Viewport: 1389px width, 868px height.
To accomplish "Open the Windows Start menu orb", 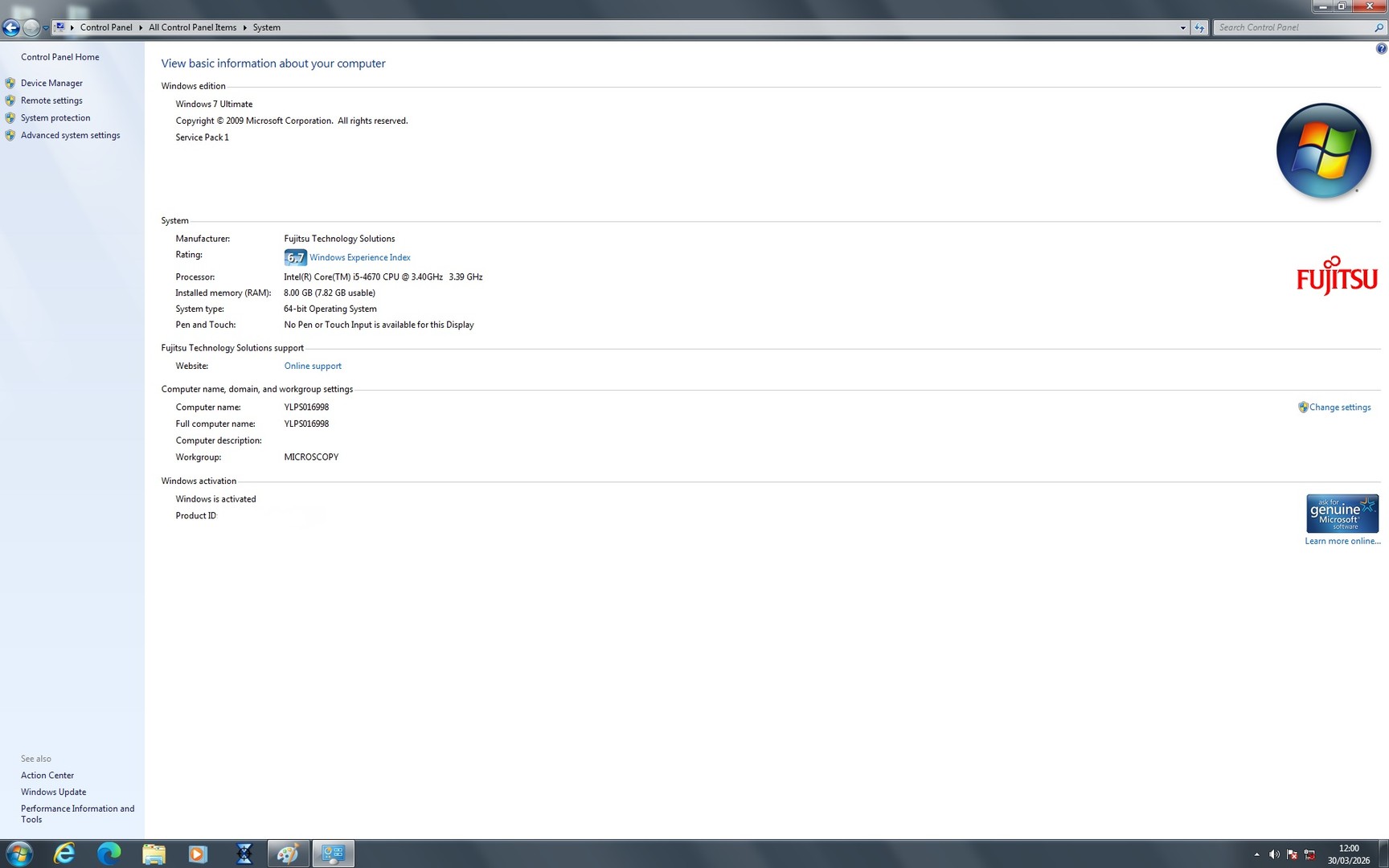I will click(18, 854).
